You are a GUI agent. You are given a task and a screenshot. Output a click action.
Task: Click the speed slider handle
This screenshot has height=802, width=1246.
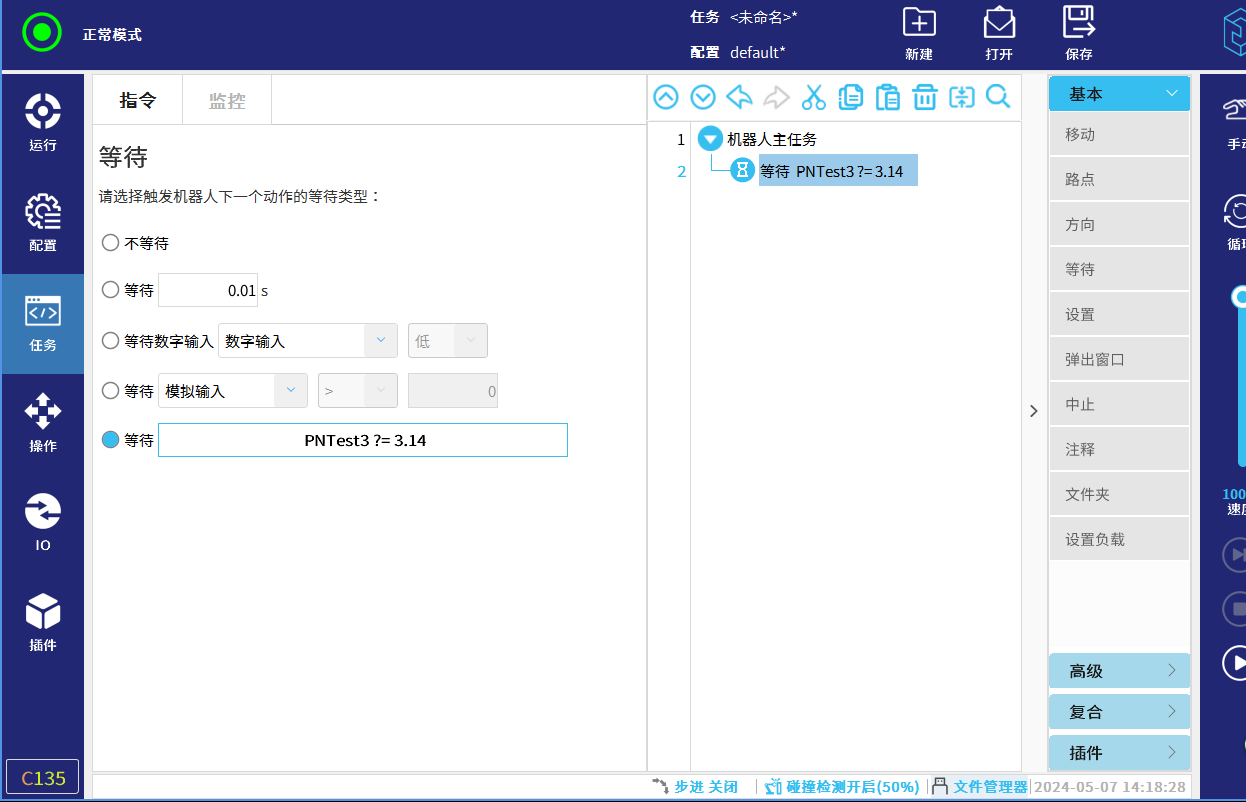pos(1240,296)
